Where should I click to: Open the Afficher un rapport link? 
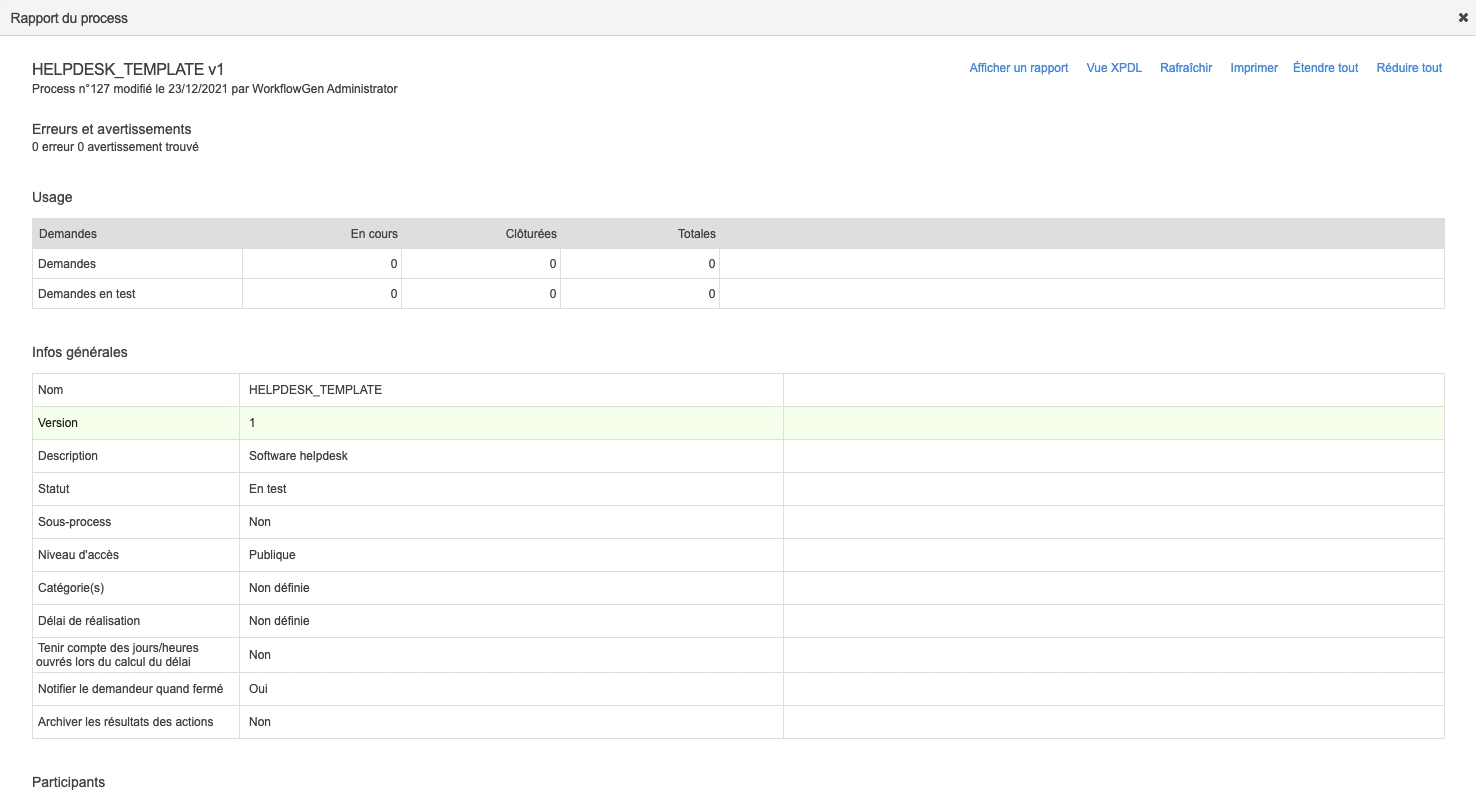1018,68
